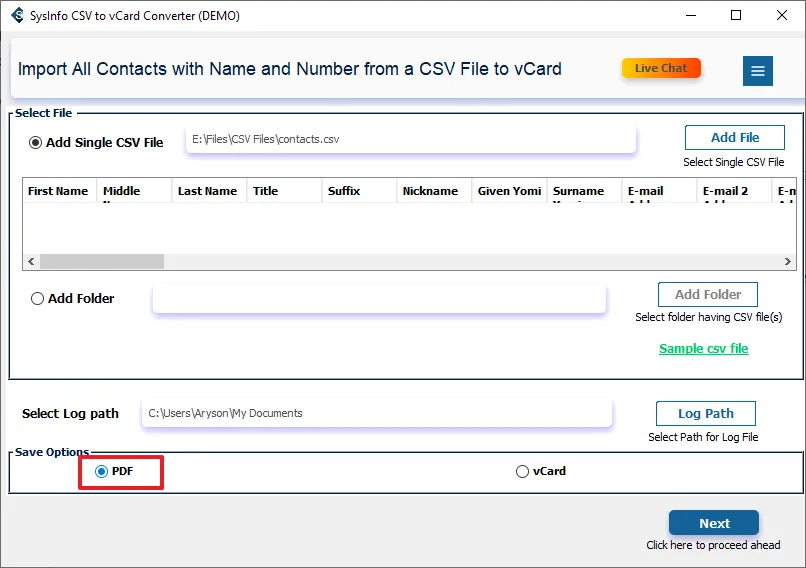Image resolution: width=806 pixels, height=568 pixels.
Task: Minimize the converter window
Action: 691,15
